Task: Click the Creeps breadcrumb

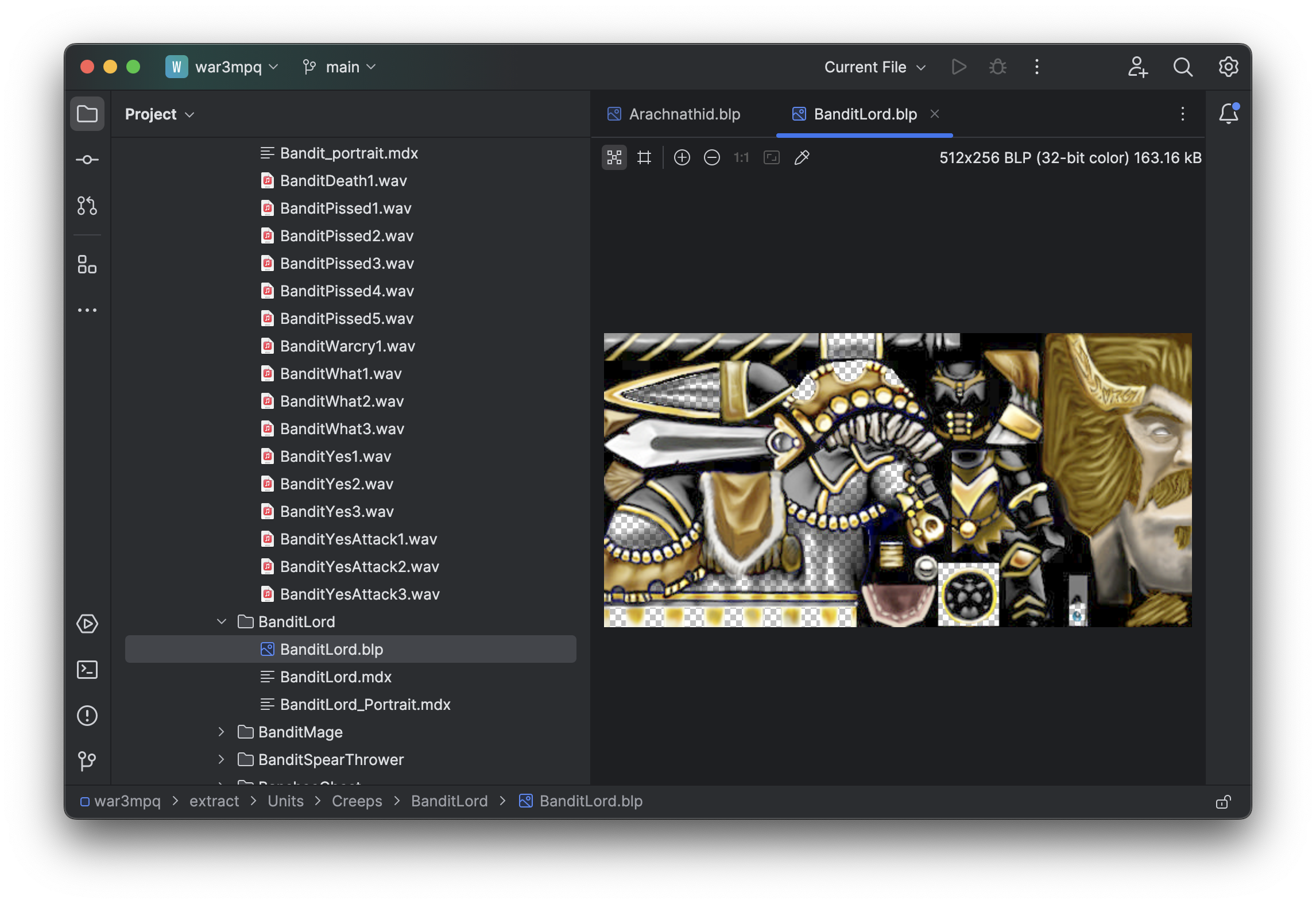Action: (x=357, y=801)
